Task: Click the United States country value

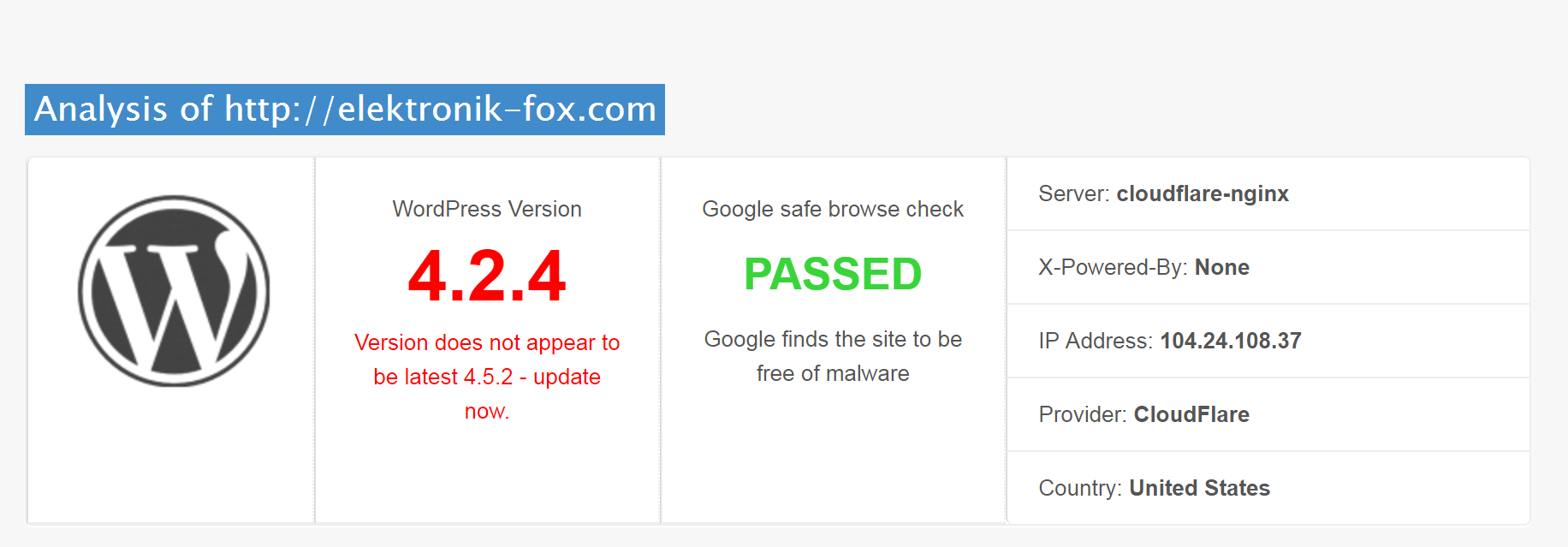Action: pyautogui.click(x=1199, y=488)
